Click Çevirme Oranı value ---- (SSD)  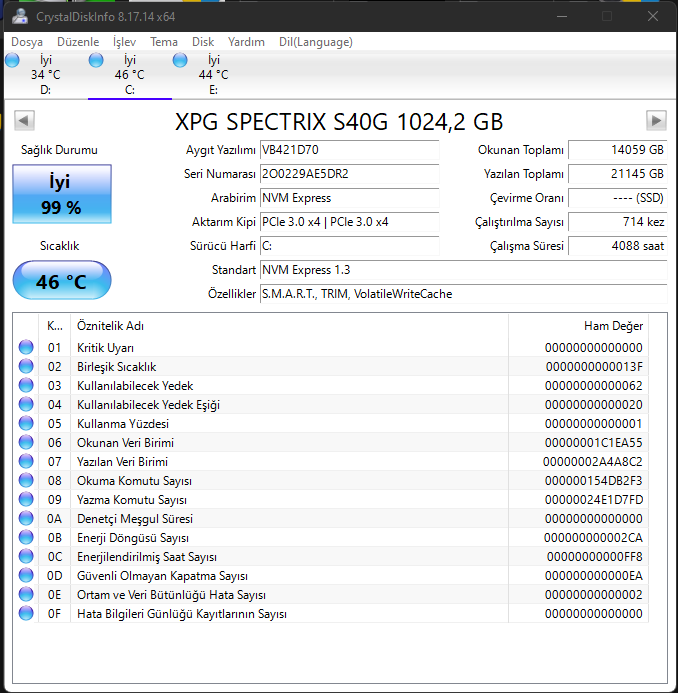pyautogui.click(x=617, y=198)
